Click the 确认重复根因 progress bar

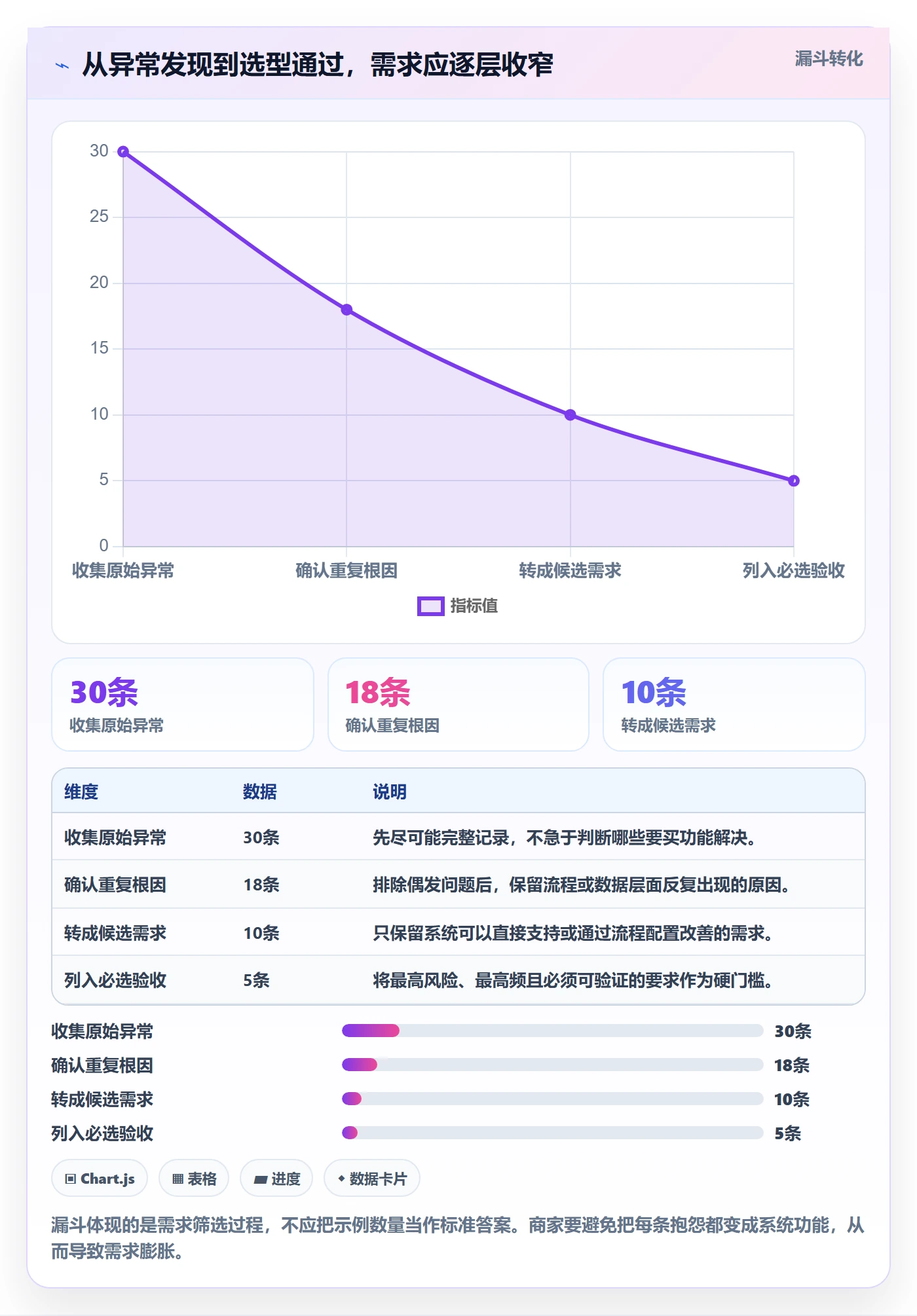552,1065
